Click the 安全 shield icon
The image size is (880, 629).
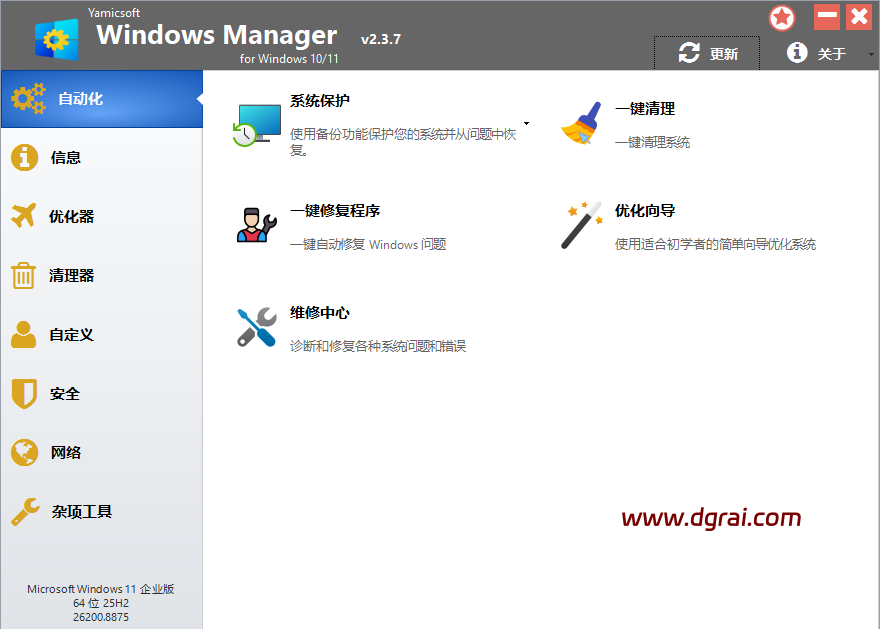point(24,393)
